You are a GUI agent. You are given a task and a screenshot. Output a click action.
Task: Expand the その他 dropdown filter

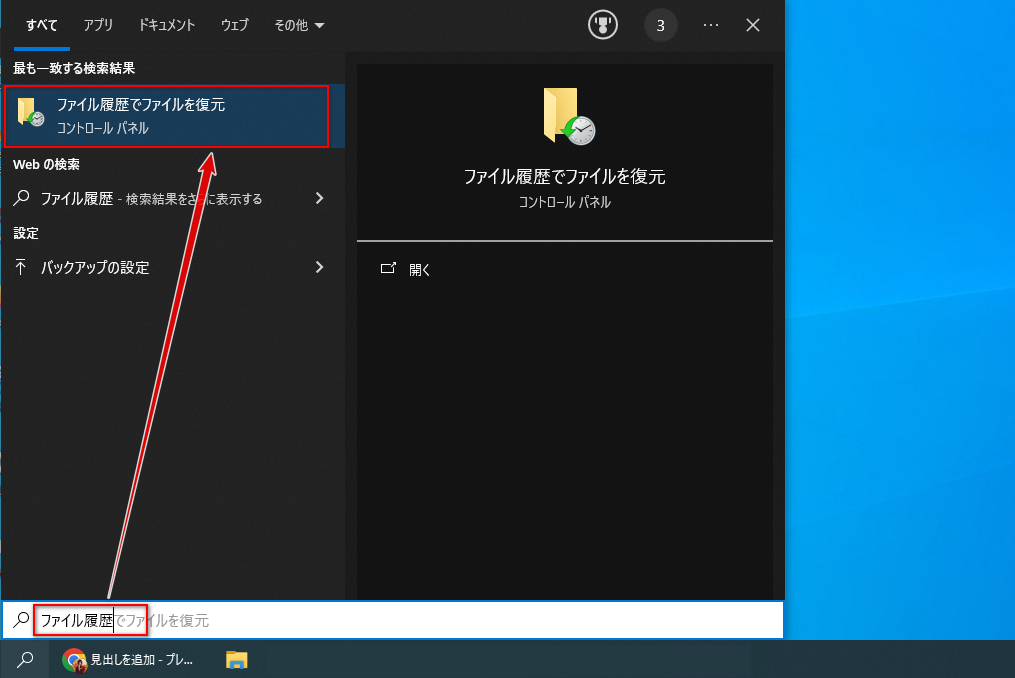pyautogui.click(x=299, y=25)
